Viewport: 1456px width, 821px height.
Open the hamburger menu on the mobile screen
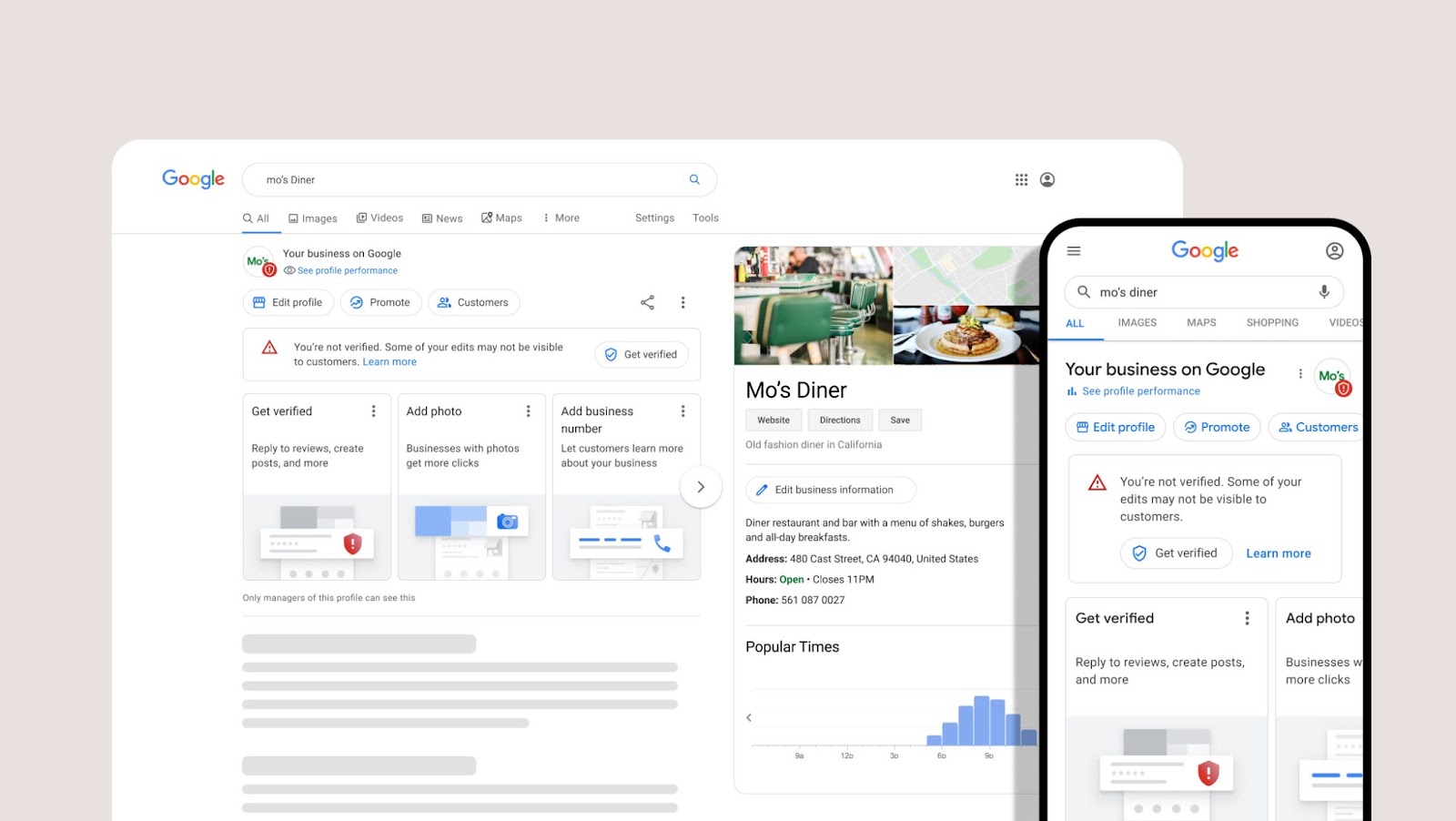point(1074,250)
